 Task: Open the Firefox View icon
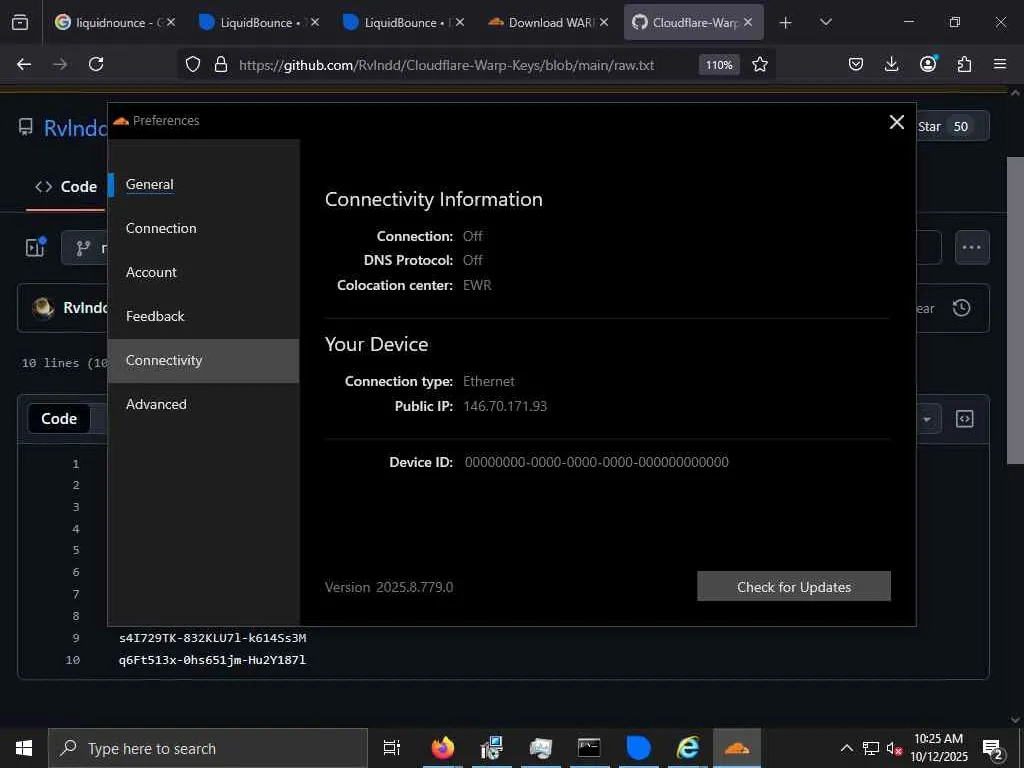click(x=20, y=23)
